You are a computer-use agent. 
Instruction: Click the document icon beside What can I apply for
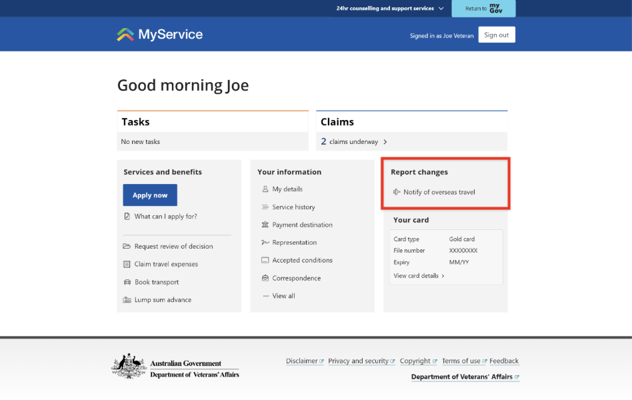tap(127, 216)
